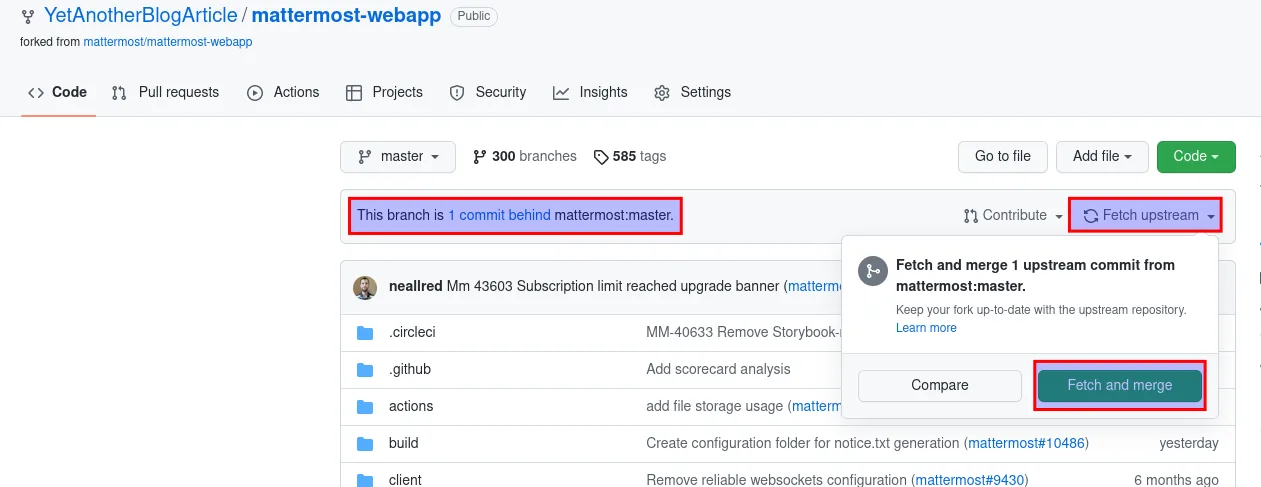The height and width of the screenshot is (487, 1261).
Task: Click the repository fork icon beside the owner name
Action: [29, 17]
